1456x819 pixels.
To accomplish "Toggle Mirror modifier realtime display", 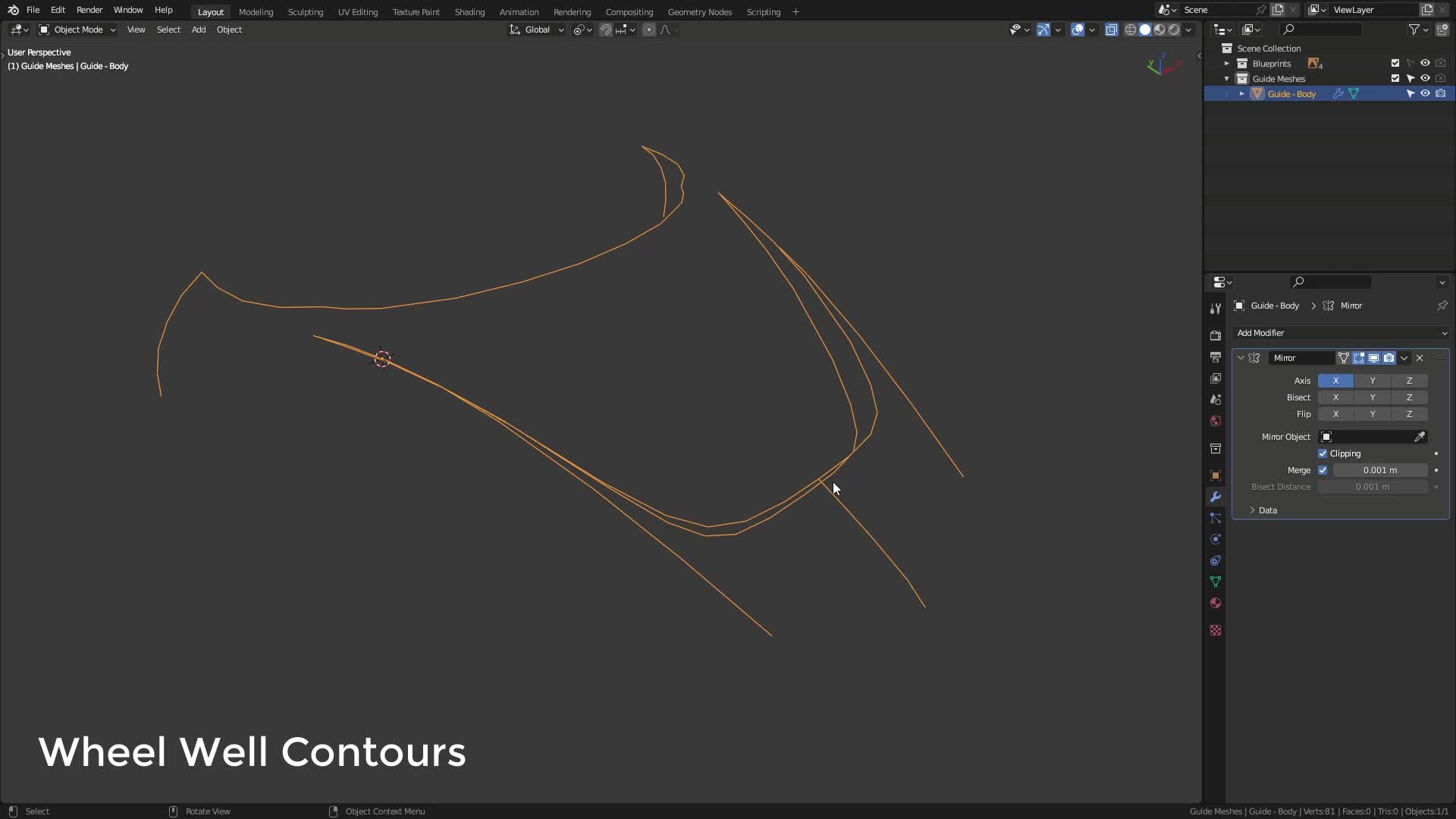I will point(1373,358).
